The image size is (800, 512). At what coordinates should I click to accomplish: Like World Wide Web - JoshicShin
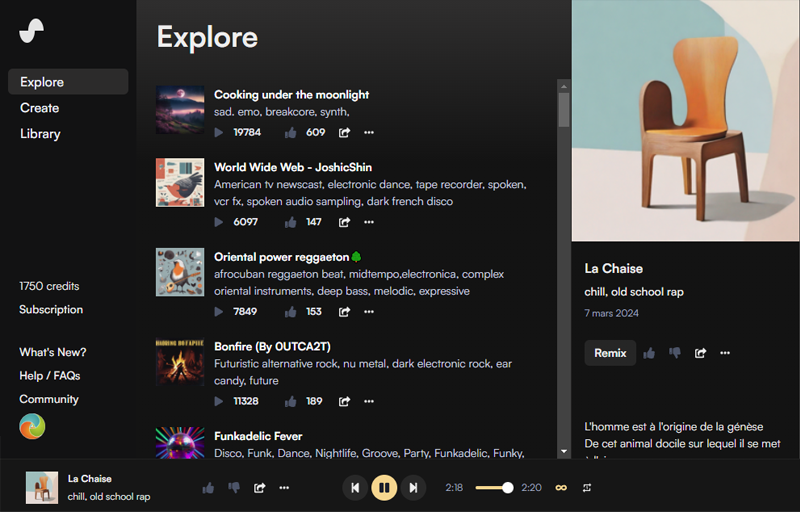[x=291, y=222]
